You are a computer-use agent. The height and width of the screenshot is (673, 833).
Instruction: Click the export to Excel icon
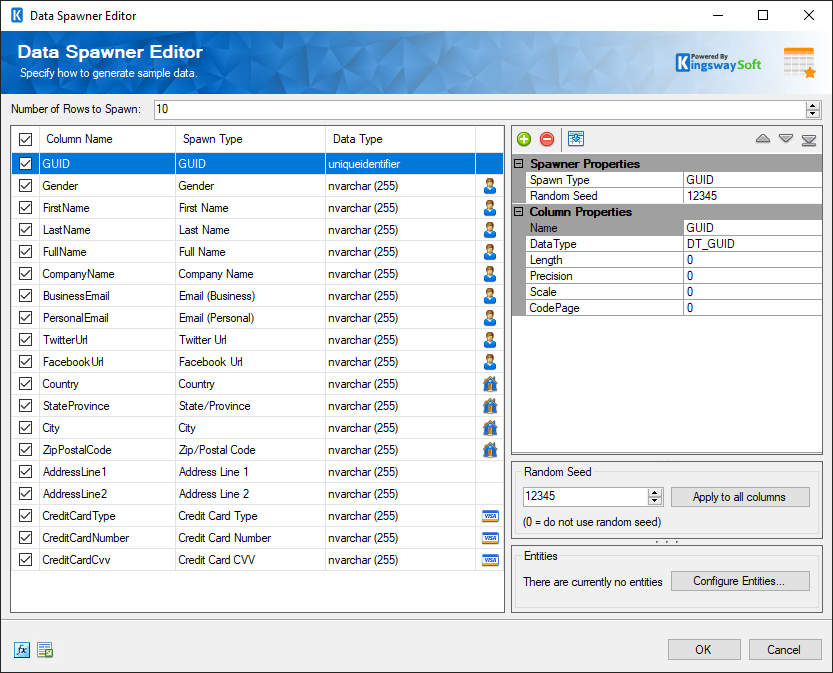(44, 650)
